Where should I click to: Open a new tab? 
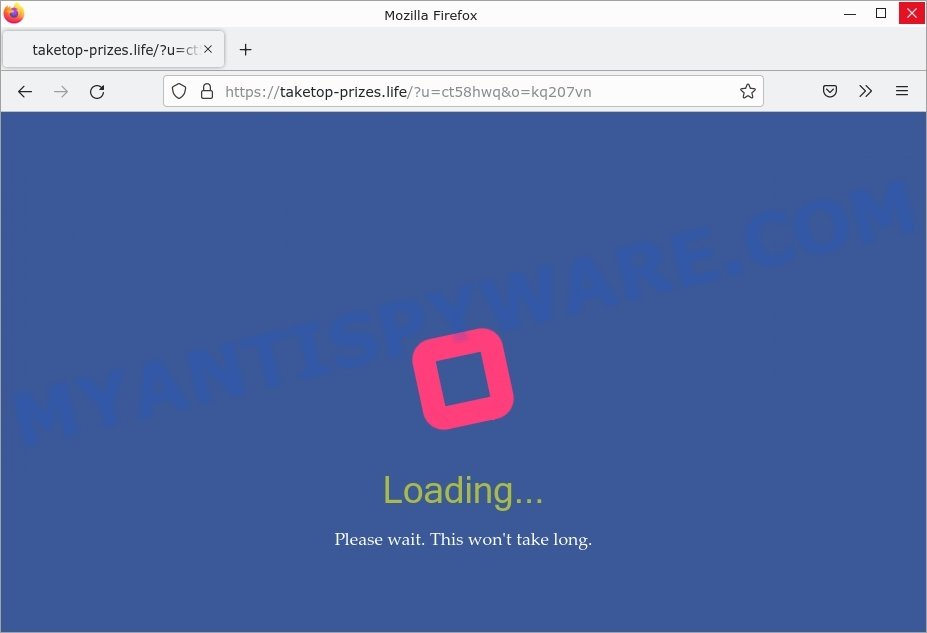[245, 50]
